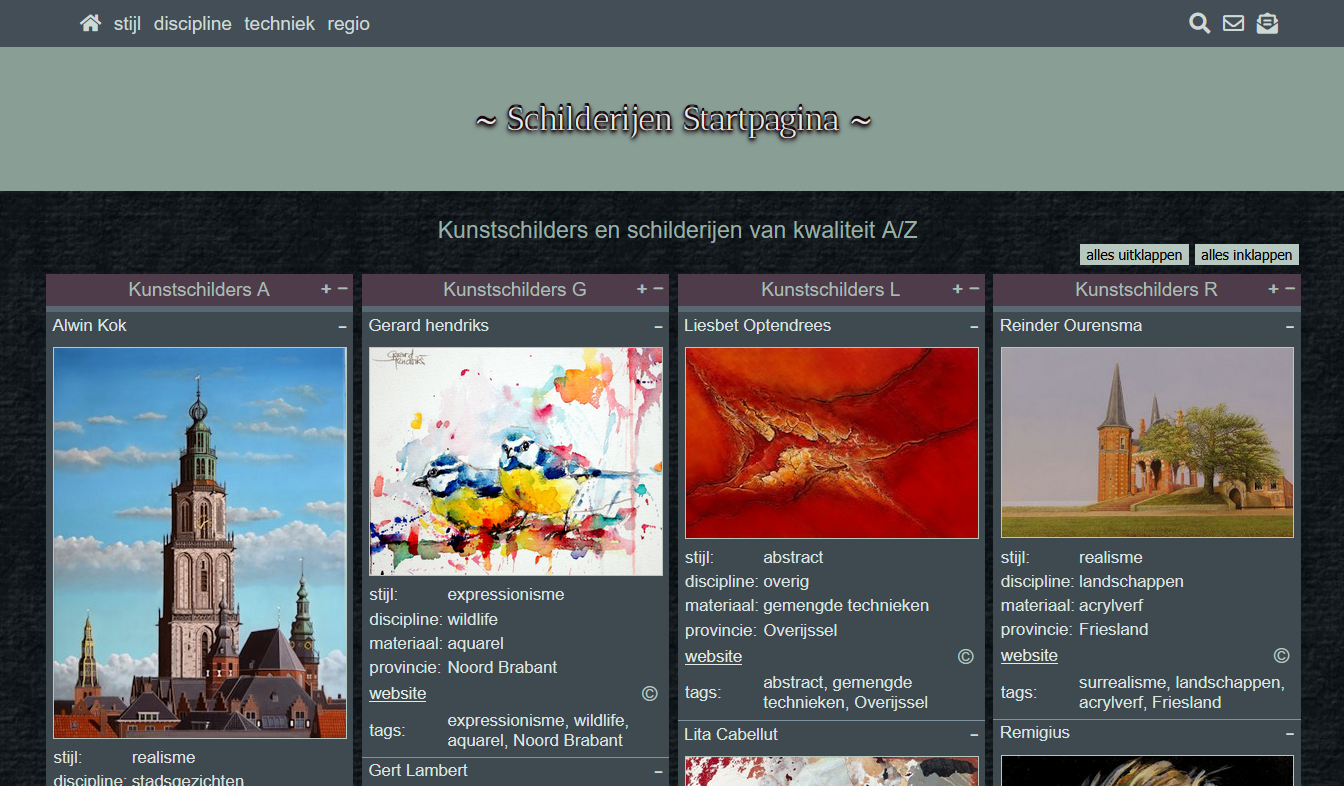Click the home icon in the navigation bar
The image size is (1344, 786).
click(x=90, y=22)
